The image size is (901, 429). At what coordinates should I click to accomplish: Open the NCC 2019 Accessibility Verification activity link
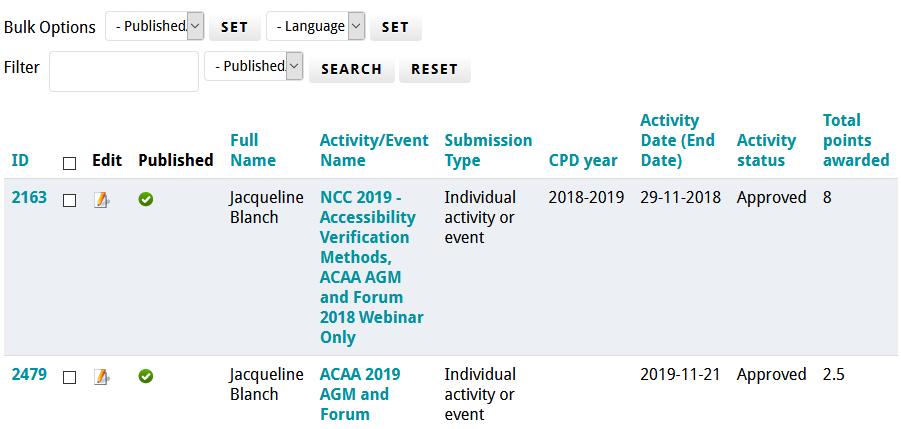(372, 267)
